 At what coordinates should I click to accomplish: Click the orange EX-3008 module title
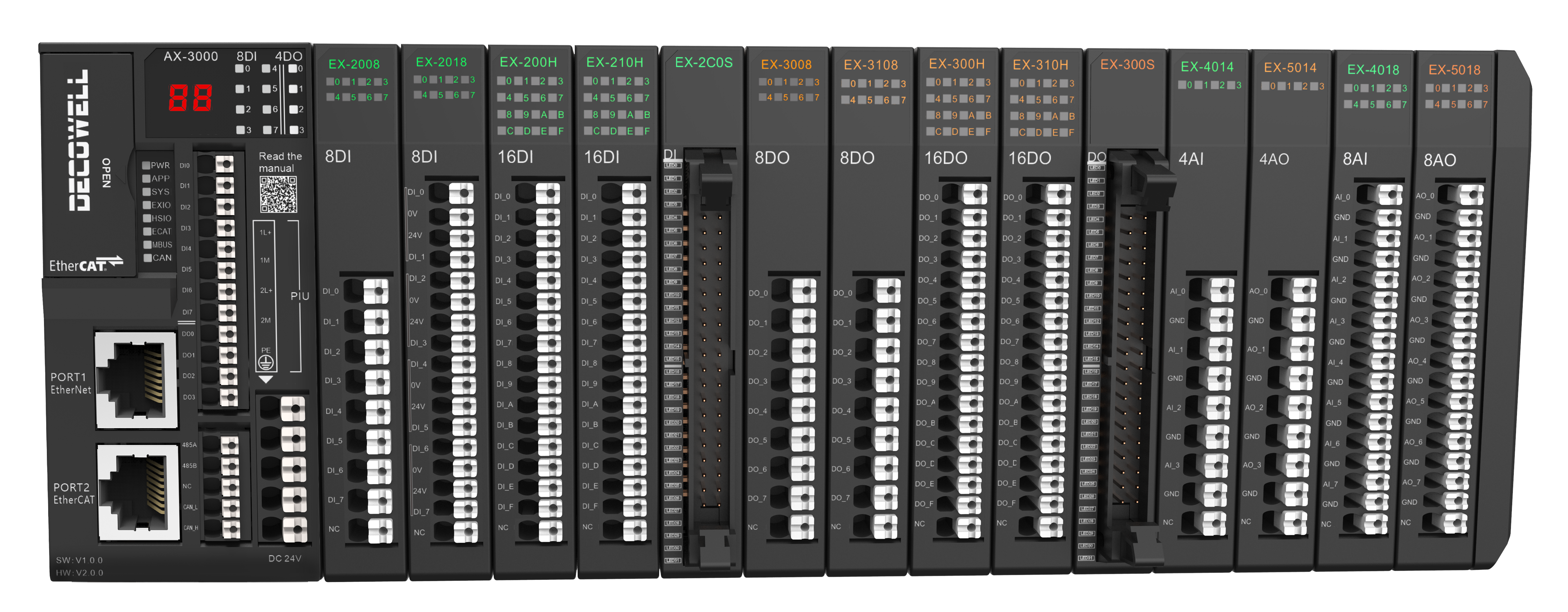(786, 64)
